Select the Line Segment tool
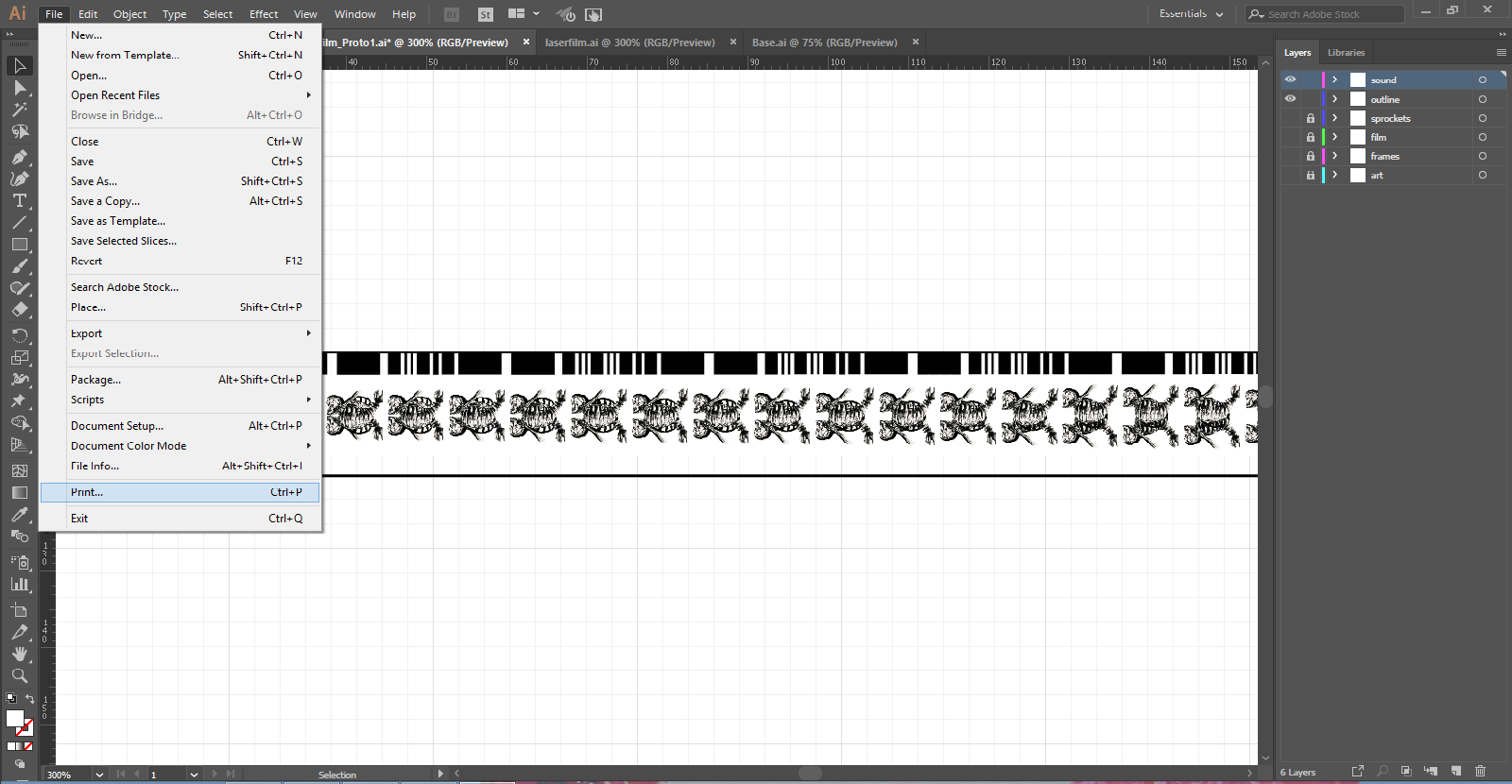This screenshot has width=1512, height=784. [19, 223]
